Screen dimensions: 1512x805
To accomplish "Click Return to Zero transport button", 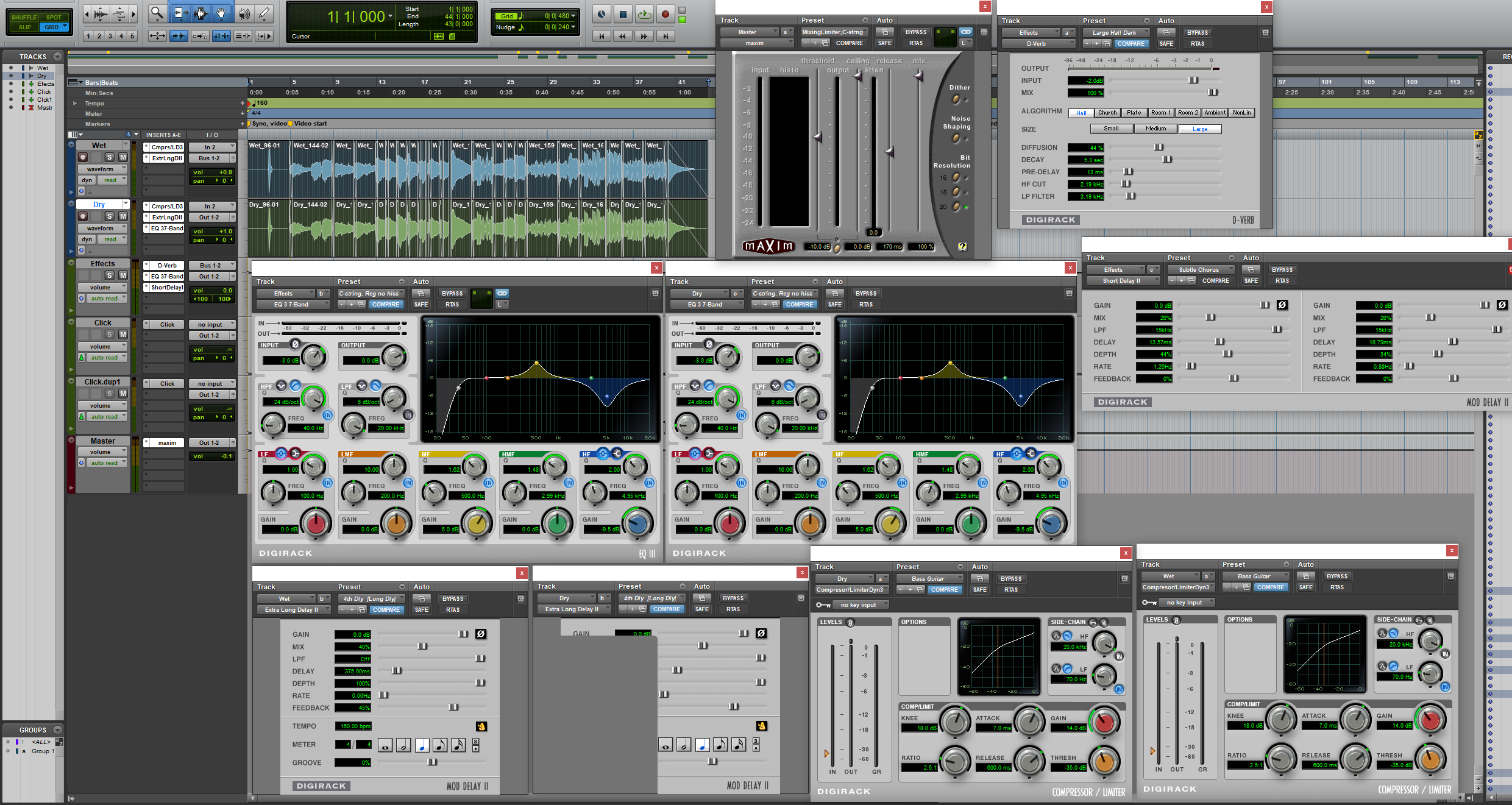I will point(602,36).
